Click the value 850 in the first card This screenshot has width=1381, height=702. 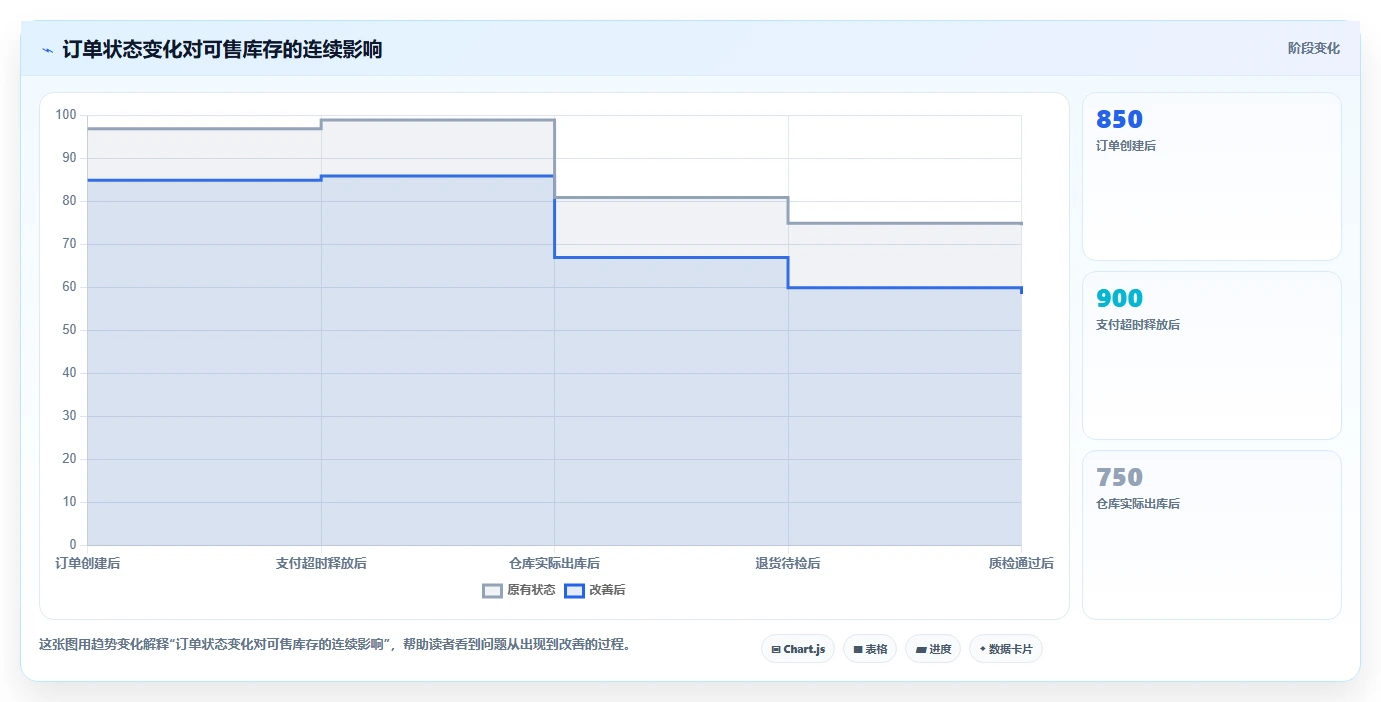1119,119
